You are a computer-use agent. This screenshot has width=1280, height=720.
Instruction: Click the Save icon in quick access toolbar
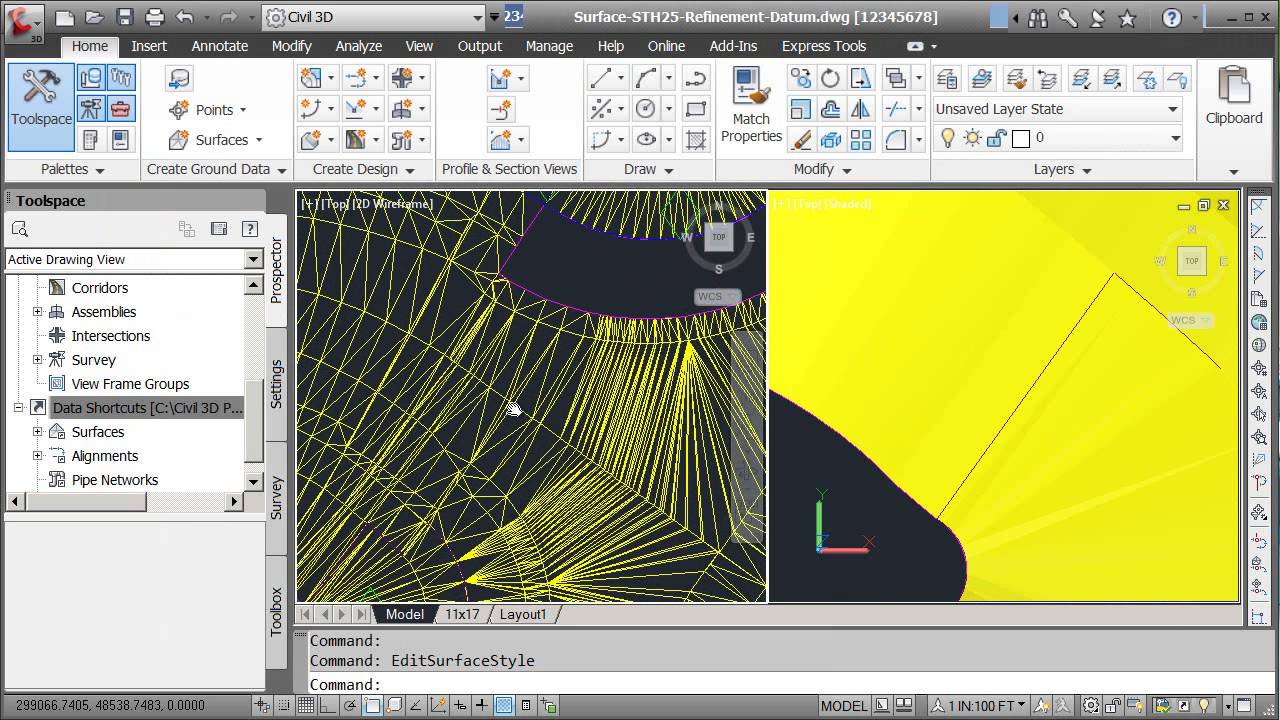tap(124, 17)
